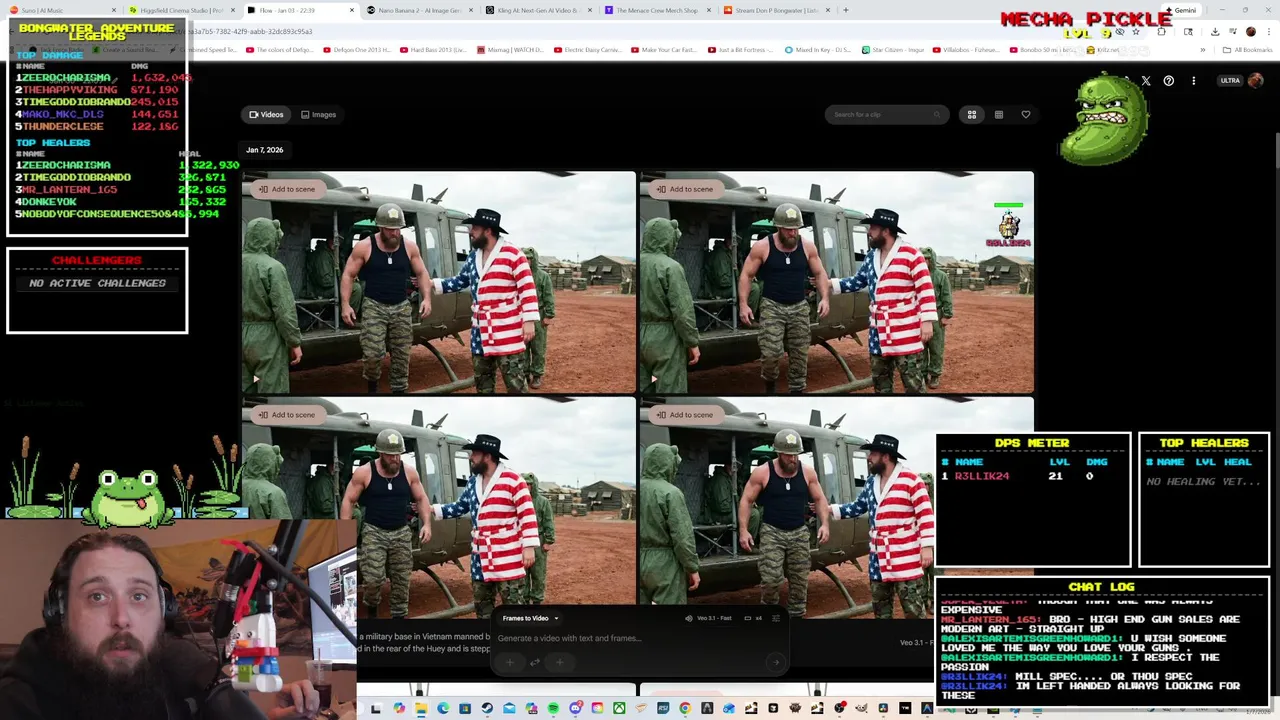
Task: Switch to The Menace Crew Merch Shop tab
Action: point(658,10)
